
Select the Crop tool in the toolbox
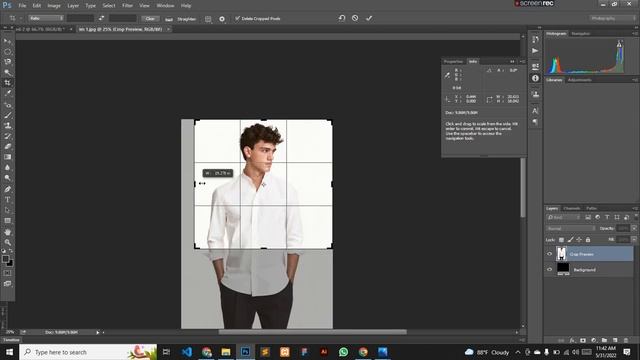tap(7, 83)
